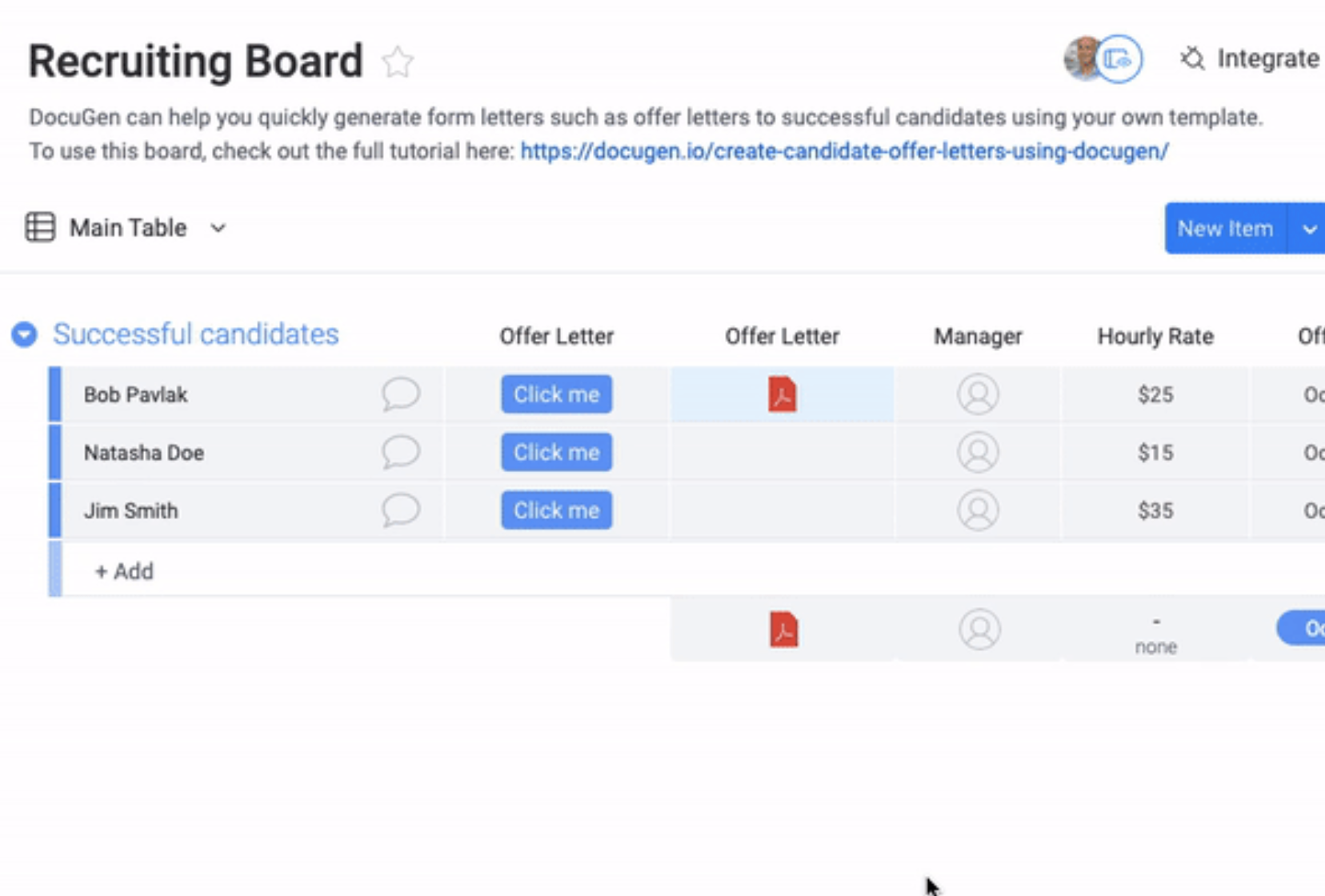Open Natasha Doe's conversation bubble

click(400, 452)
